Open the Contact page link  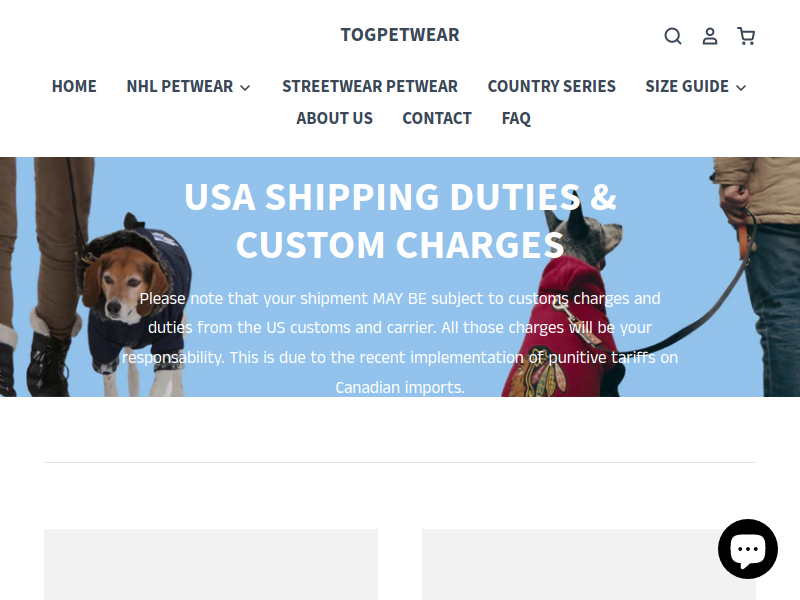[437, 118]
